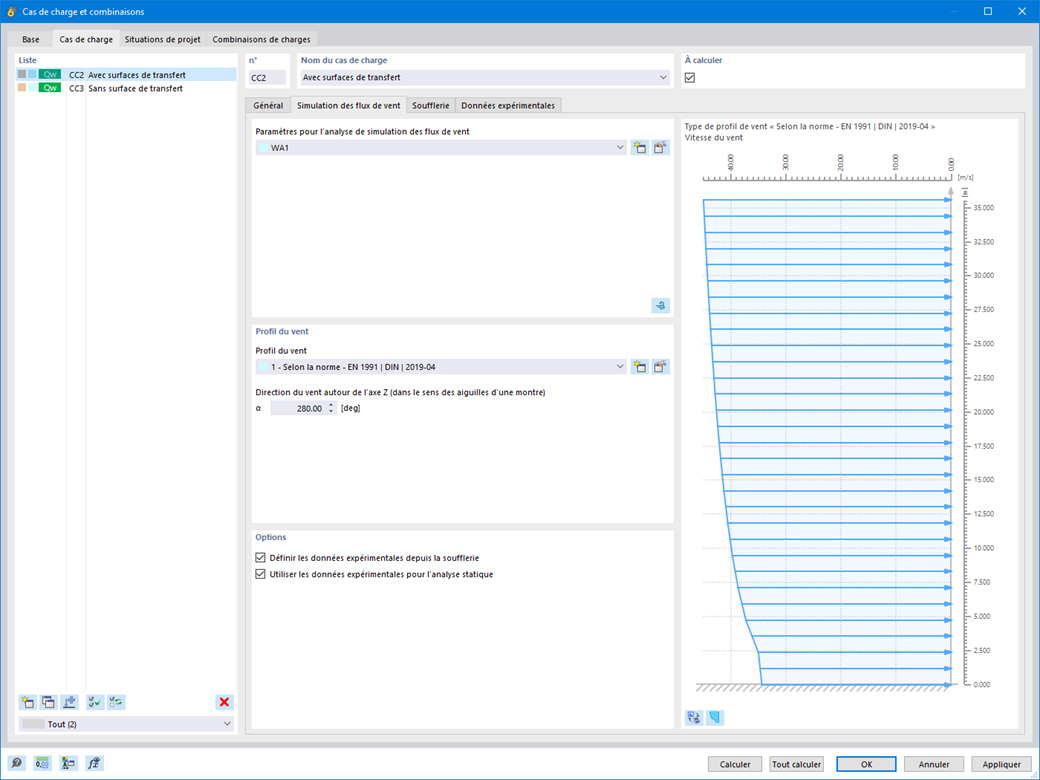Select 'CC2 Avec surfaces de transfert' in list

[x=127, y=74]
